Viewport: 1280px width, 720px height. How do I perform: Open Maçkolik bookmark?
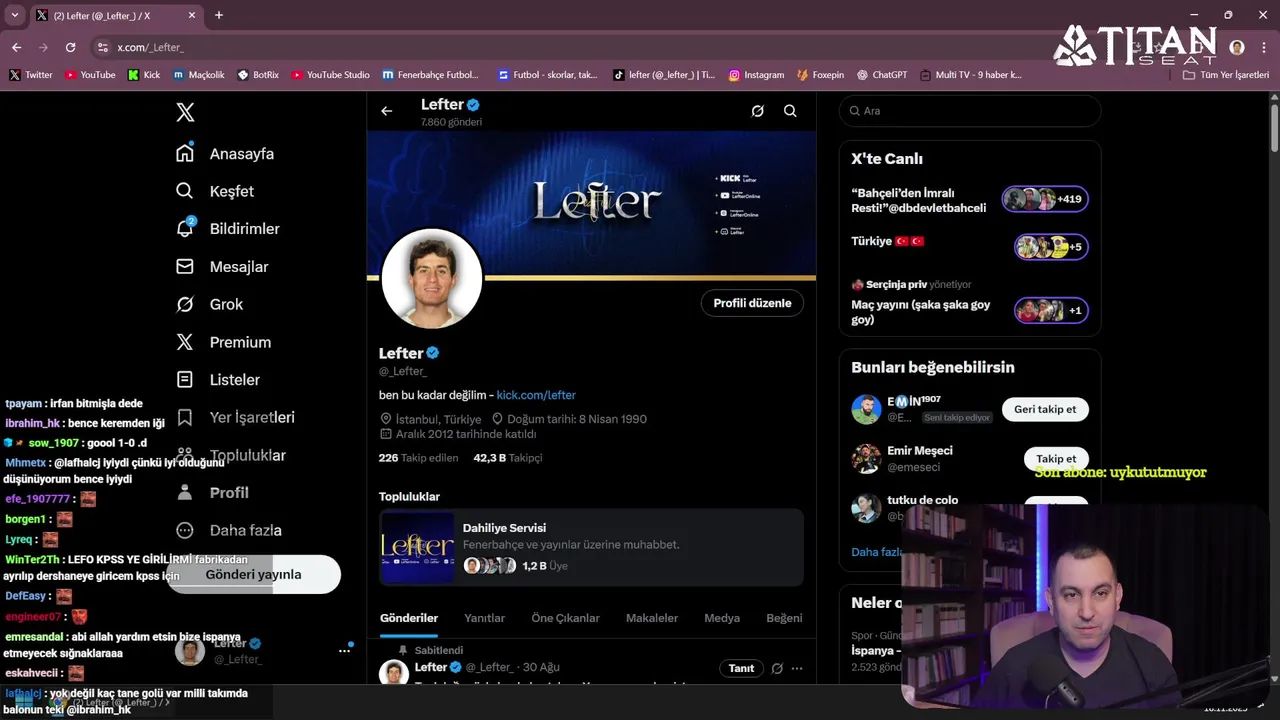tap(199, 75)
